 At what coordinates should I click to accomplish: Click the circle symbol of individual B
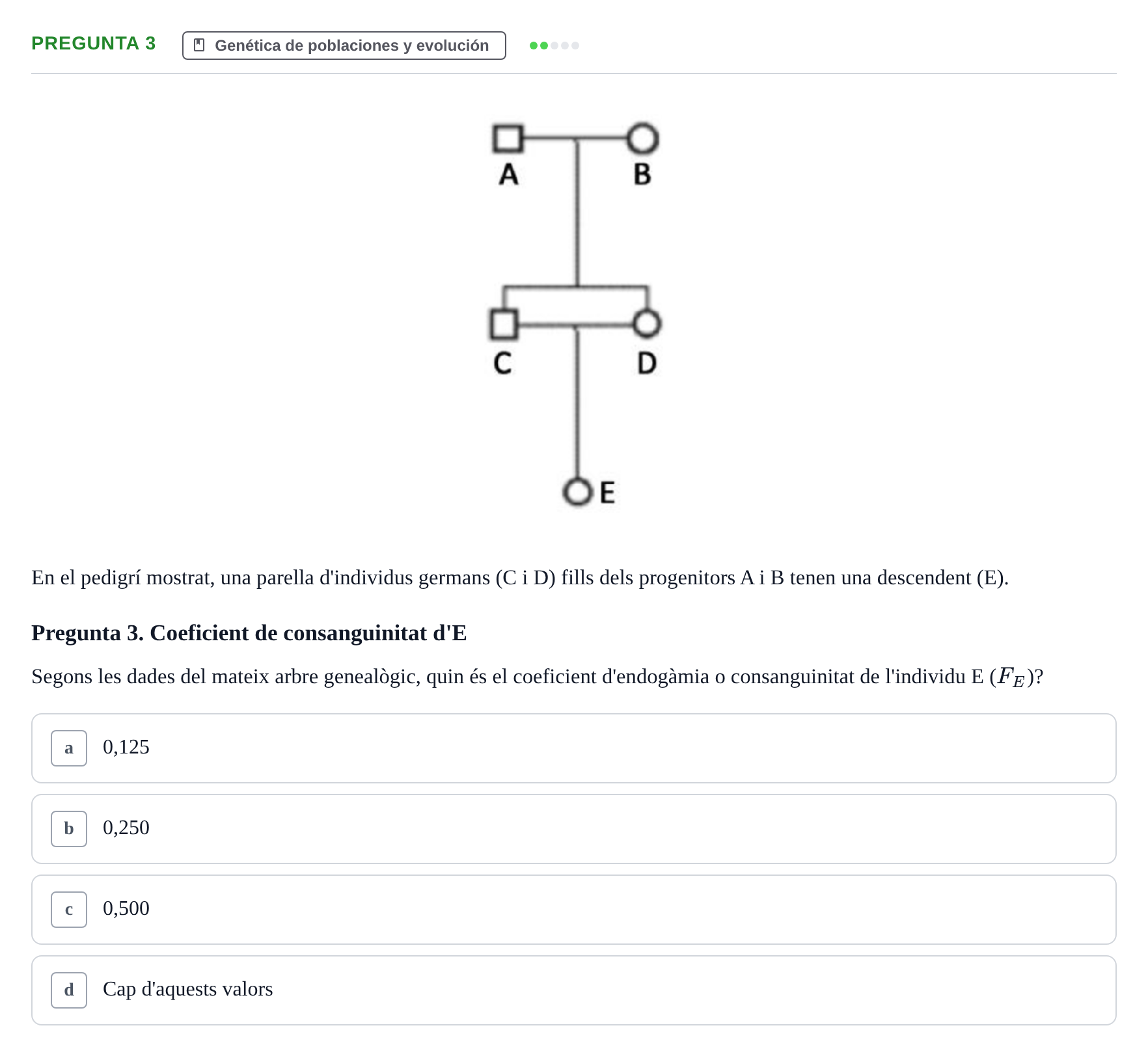click(643, 139)
